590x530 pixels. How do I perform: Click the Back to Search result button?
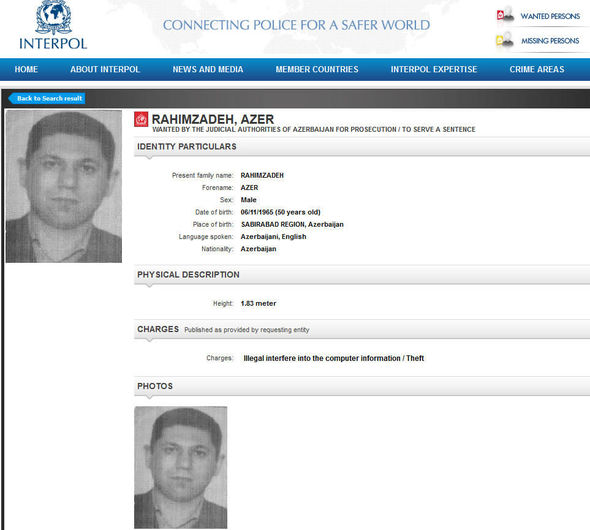(47, 99)
